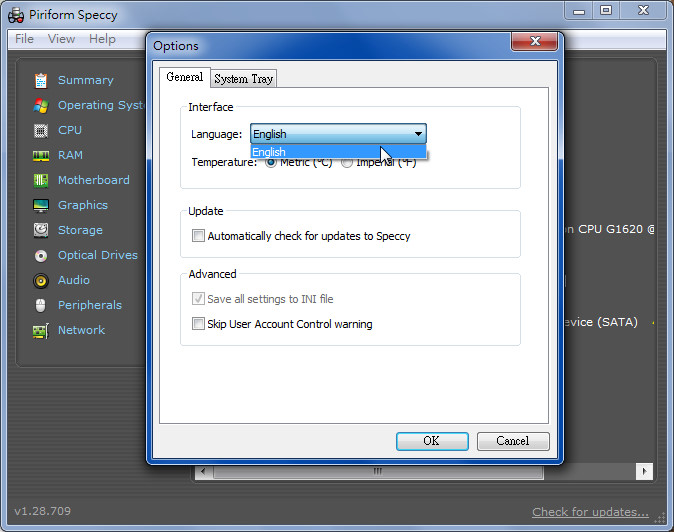
Task: Select Metric (°C) temperature radio button
Action: (x=271, y=162)
